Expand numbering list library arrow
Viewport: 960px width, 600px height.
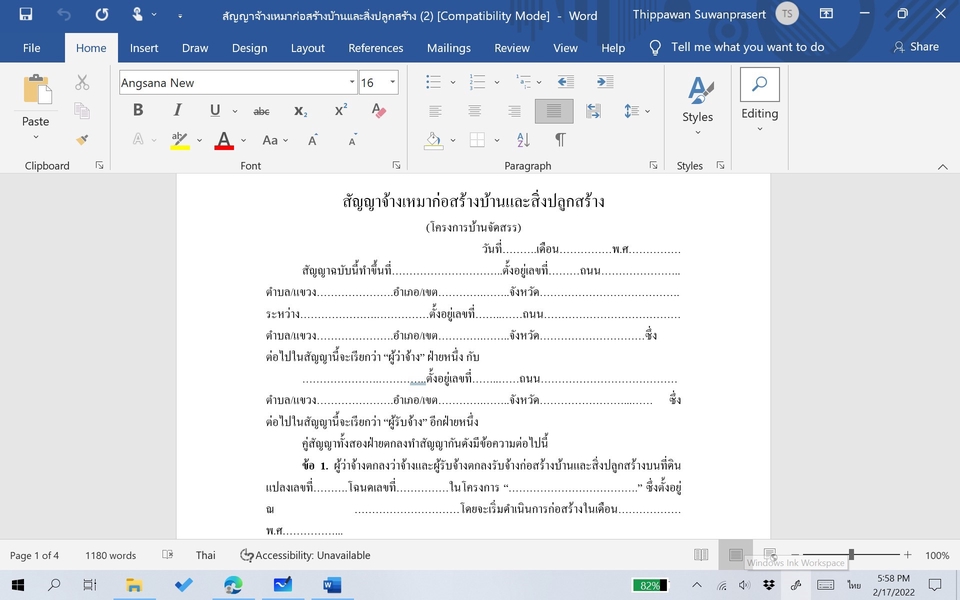[x=497, y=82]
